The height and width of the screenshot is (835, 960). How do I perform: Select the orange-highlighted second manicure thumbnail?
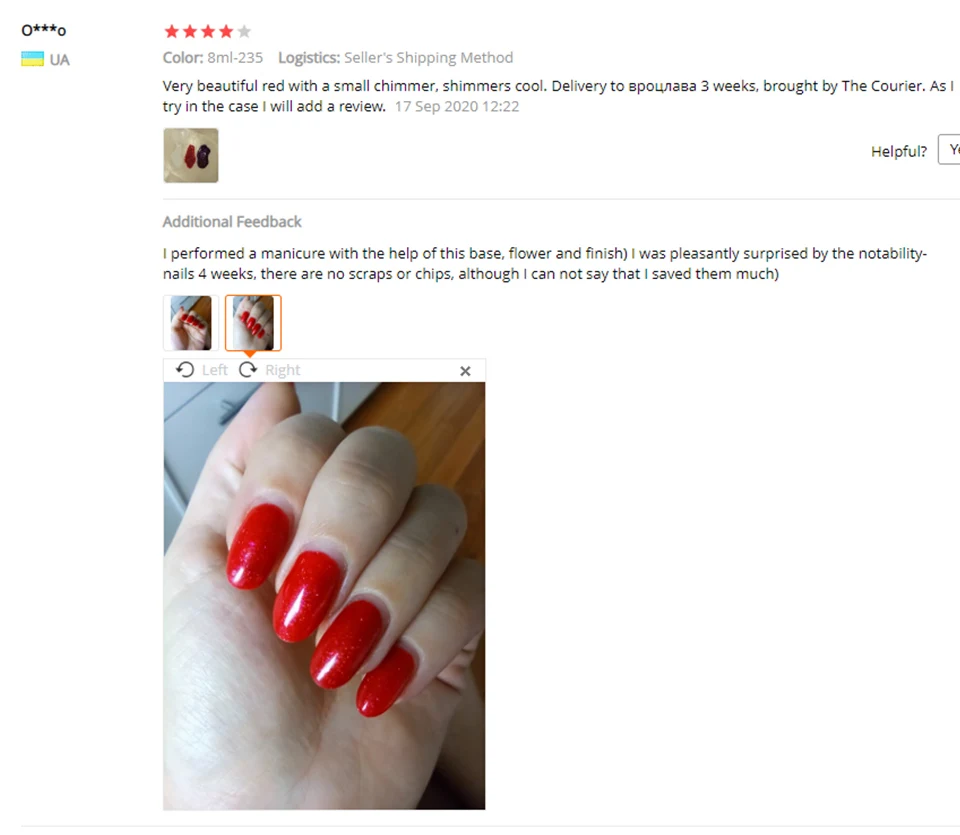(253, 323)
